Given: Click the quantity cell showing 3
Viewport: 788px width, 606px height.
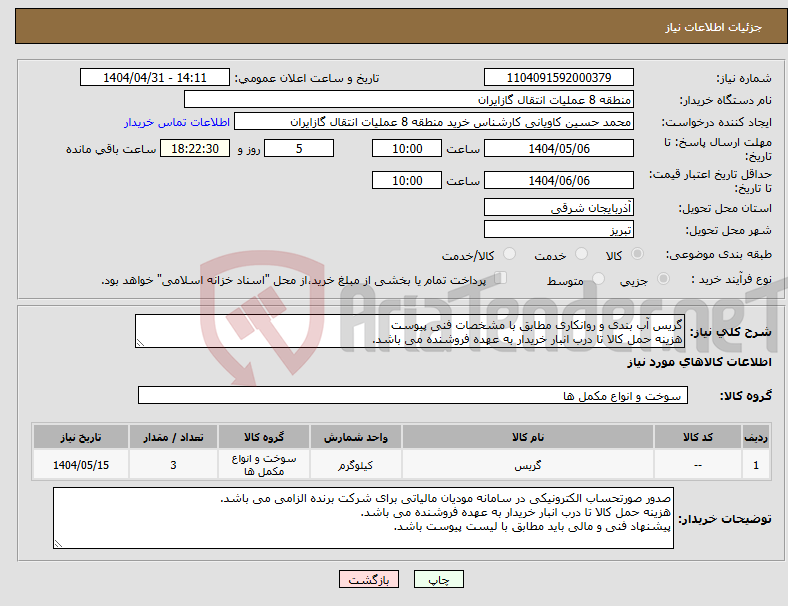Looking at the screenshot, I should [173, 465].
